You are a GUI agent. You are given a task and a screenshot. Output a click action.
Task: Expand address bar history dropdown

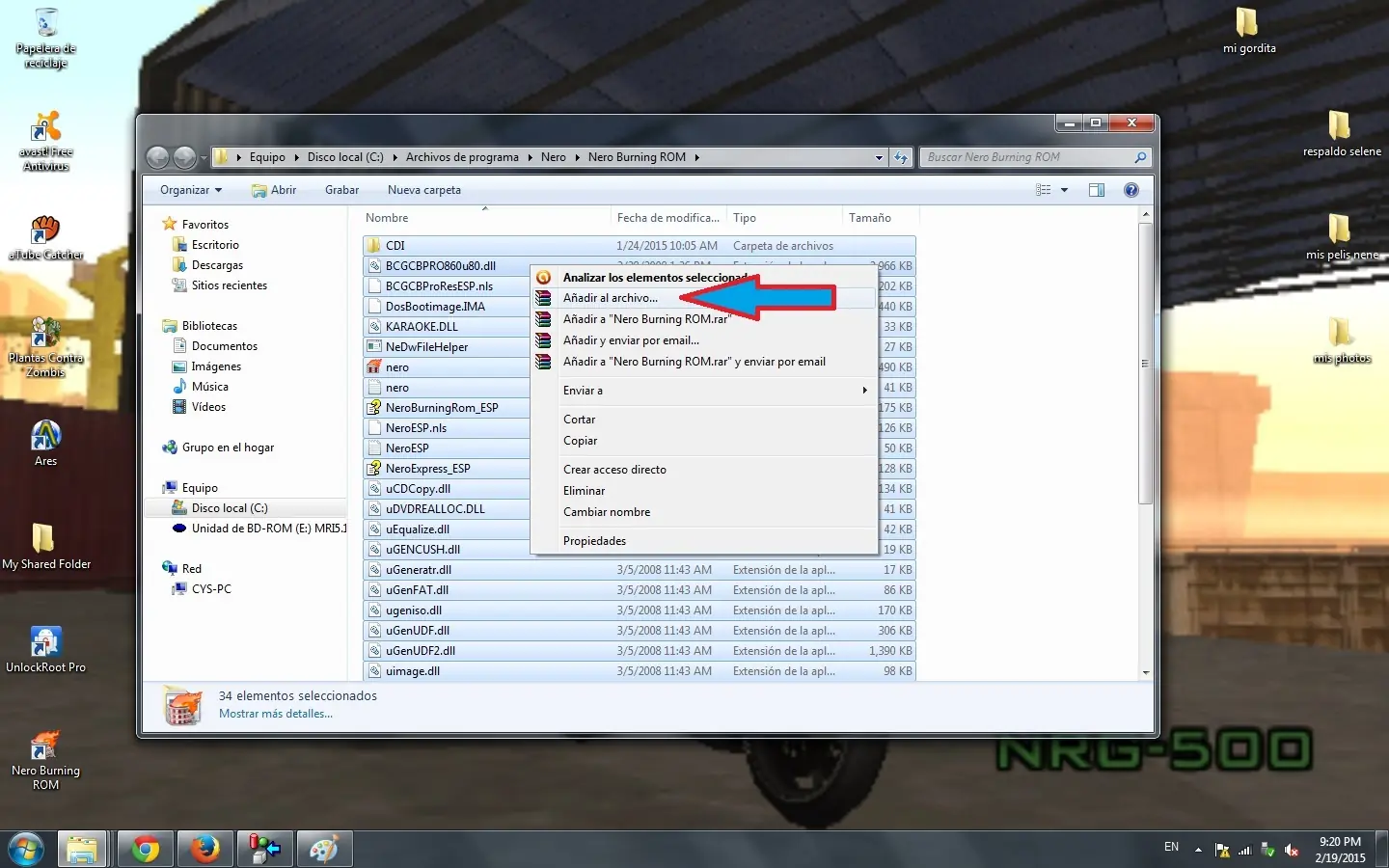tap(879, 157)
